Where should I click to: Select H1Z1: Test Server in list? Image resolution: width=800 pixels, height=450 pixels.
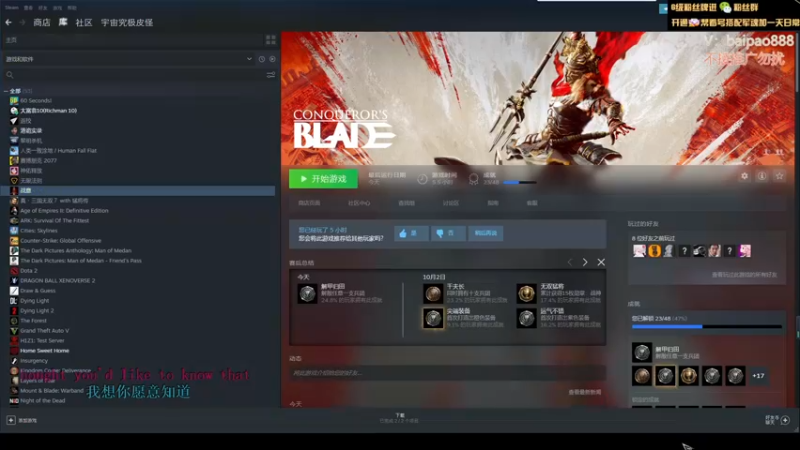coord(42,340)
